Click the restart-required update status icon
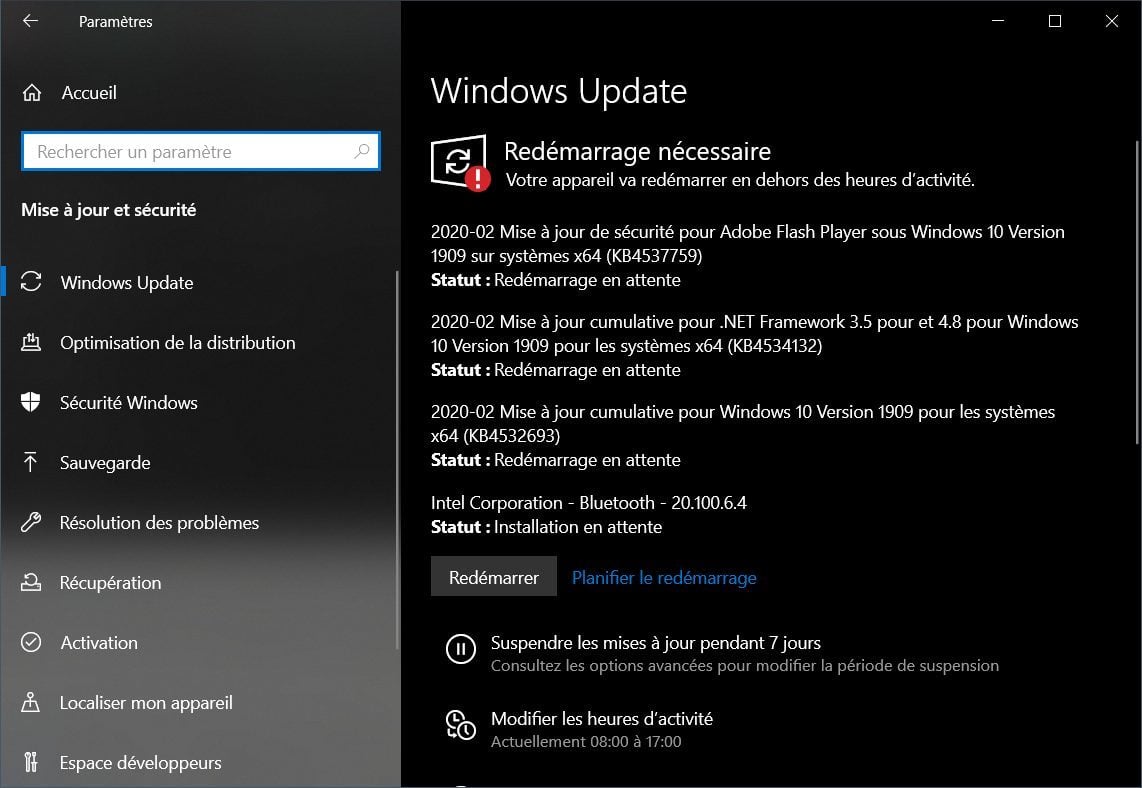Image resolution: width=1142 pixels, height=788 pixels. 460,162
